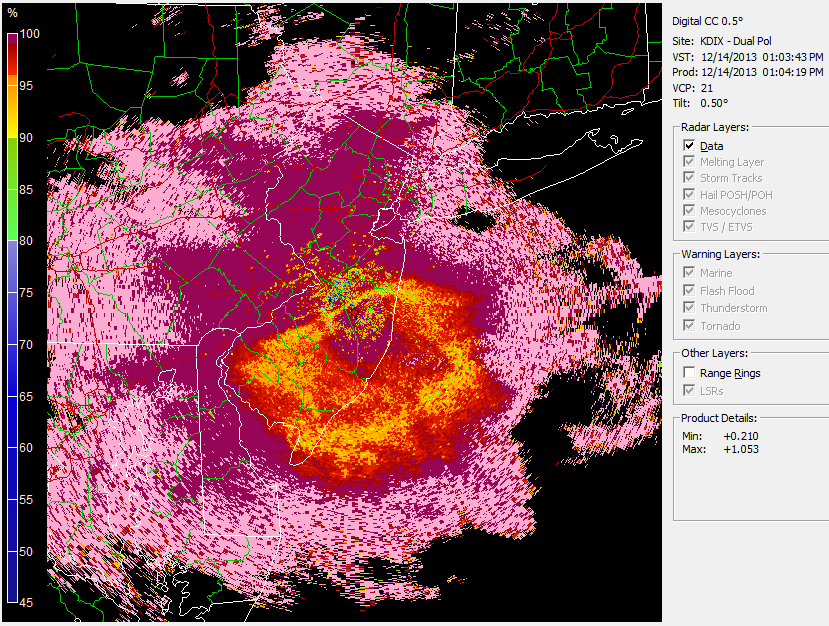Toggle the Tornado warning checkbox

689,325
